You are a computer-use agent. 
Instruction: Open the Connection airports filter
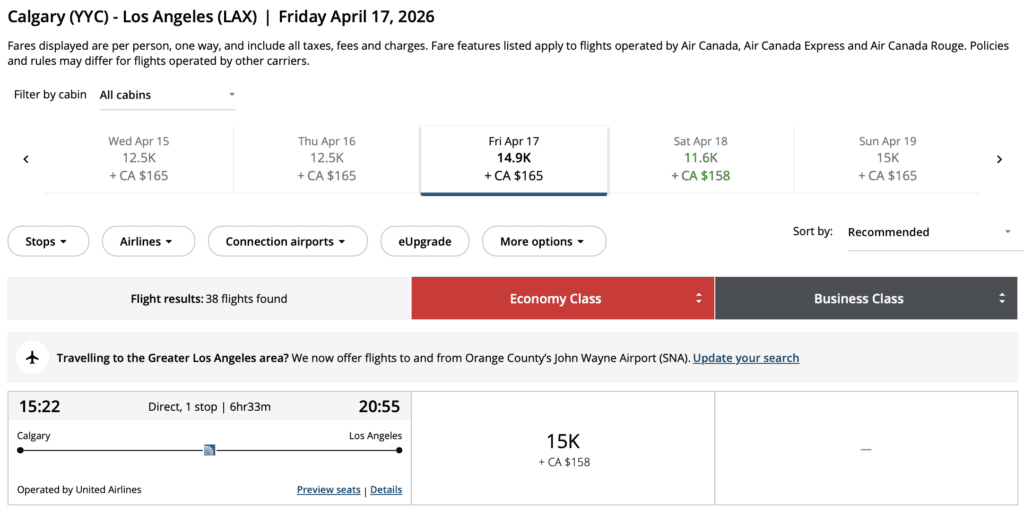pos(287,241)
